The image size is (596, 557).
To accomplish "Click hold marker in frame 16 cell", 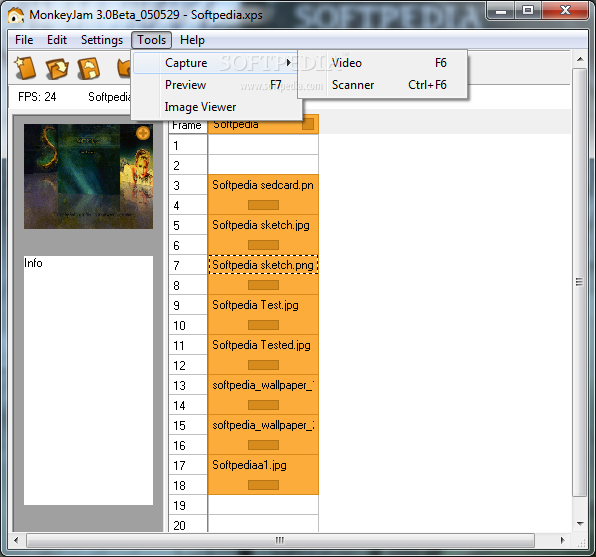I will coord(263,445).
